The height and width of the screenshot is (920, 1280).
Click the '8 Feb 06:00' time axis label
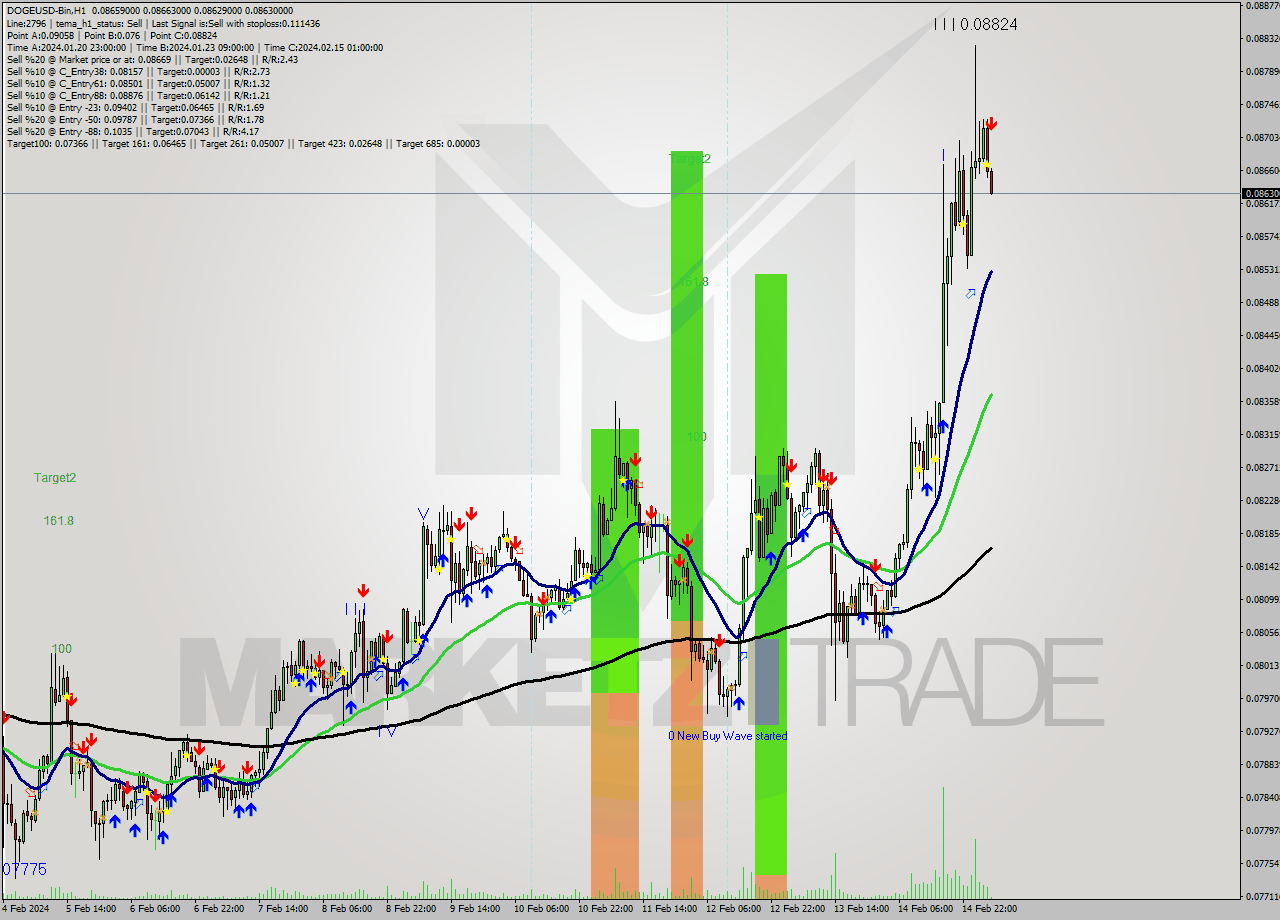coord(346,909)
